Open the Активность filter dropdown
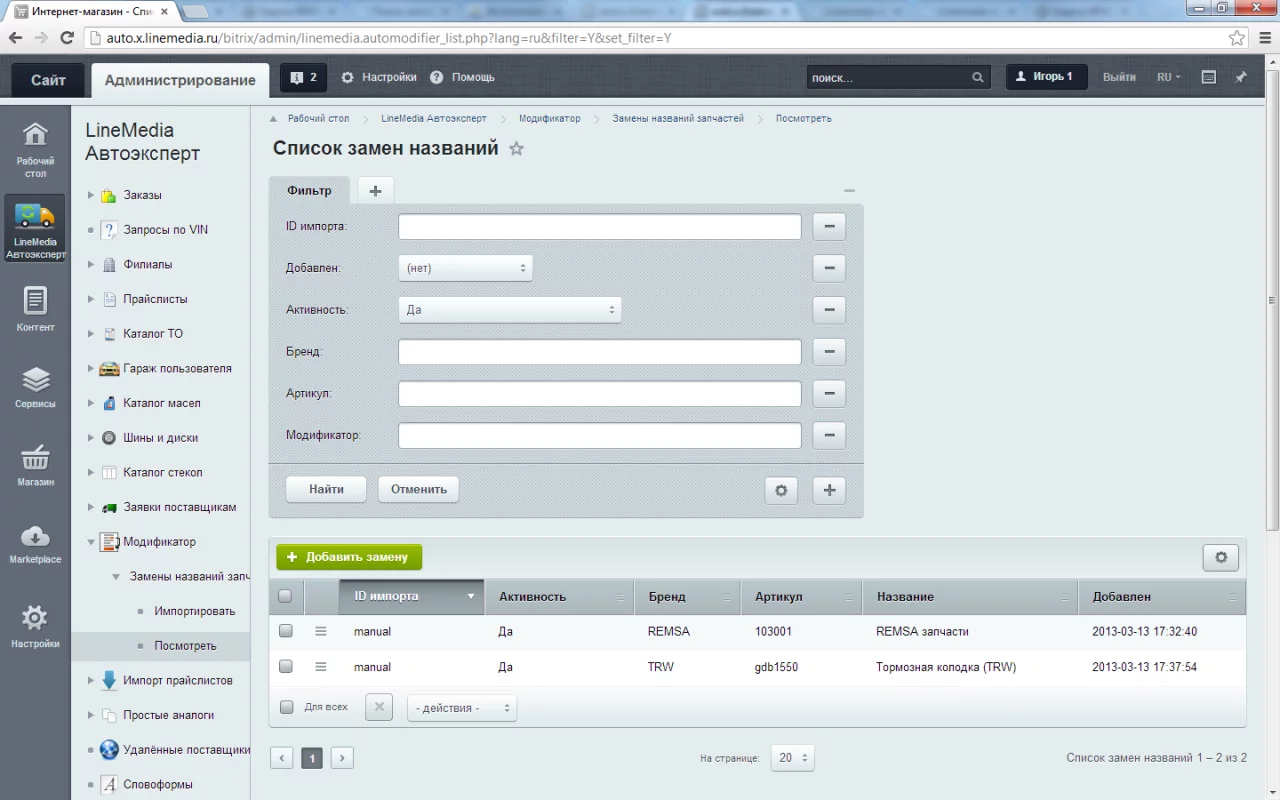Viewport: 1280px width, 800px height. coord(510,310)
